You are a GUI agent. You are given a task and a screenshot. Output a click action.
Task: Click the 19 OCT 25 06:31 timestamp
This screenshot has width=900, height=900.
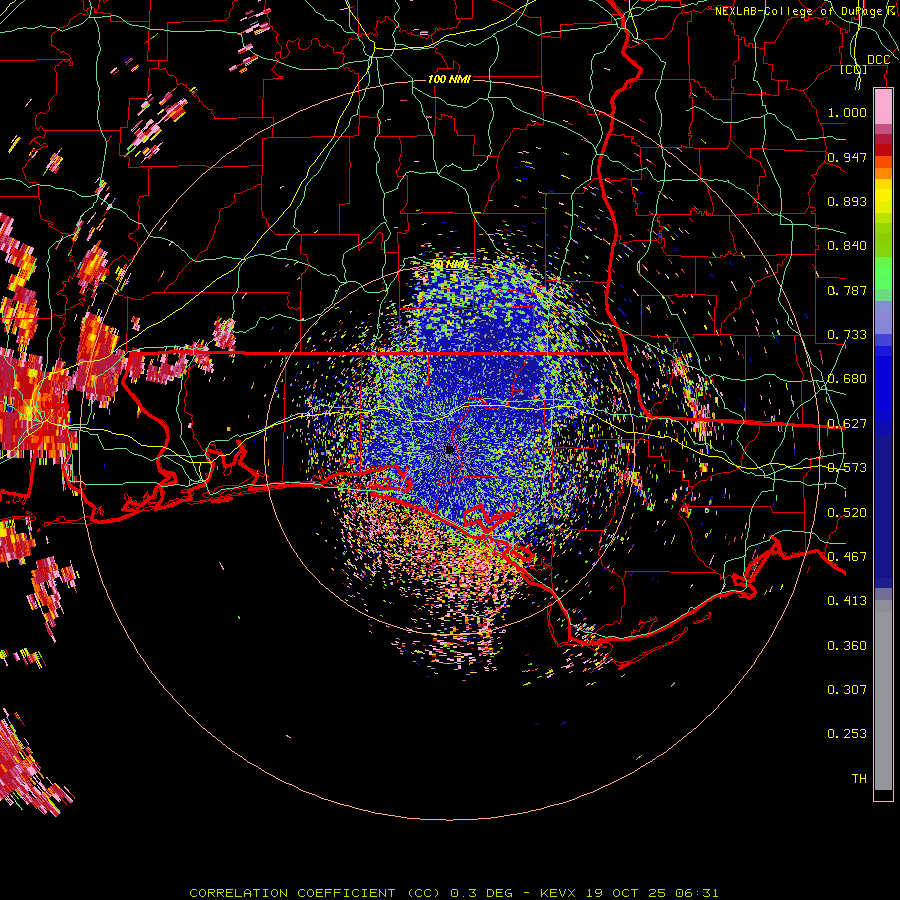(x=652, y=893)
